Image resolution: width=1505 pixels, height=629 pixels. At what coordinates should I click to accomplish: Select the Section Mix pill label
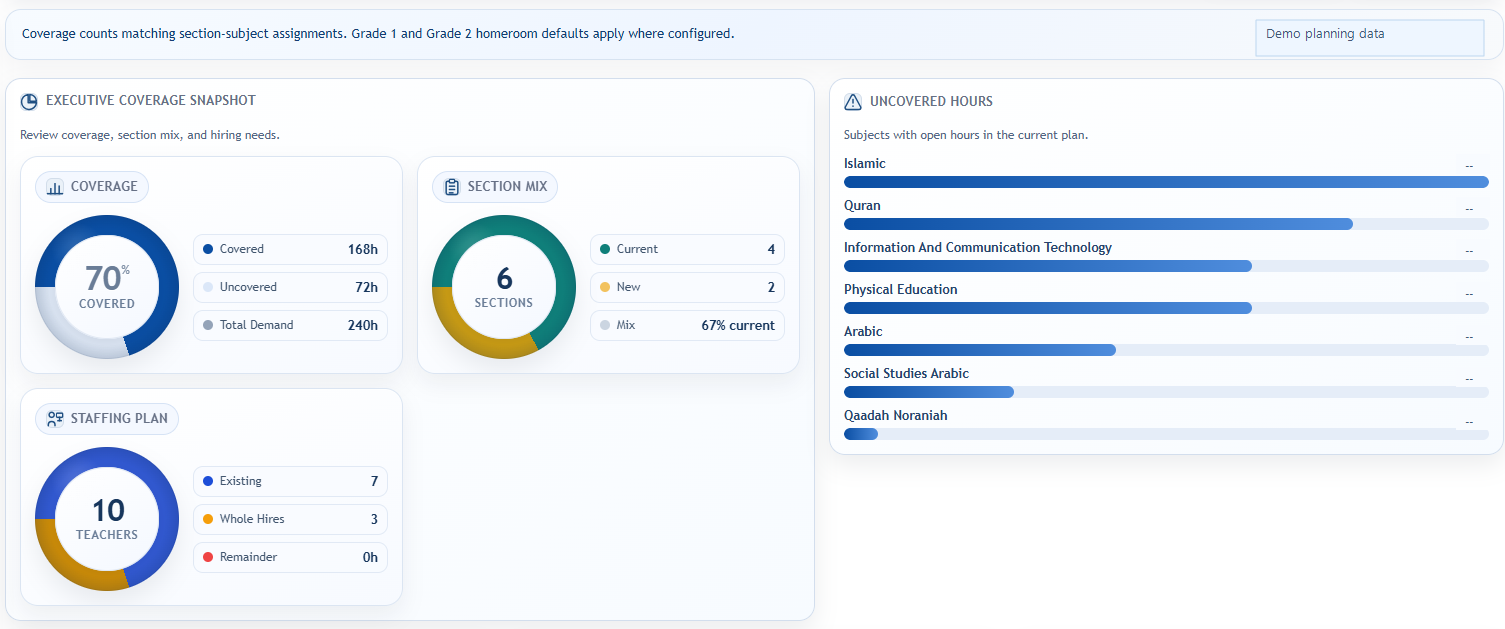[495, 187]
